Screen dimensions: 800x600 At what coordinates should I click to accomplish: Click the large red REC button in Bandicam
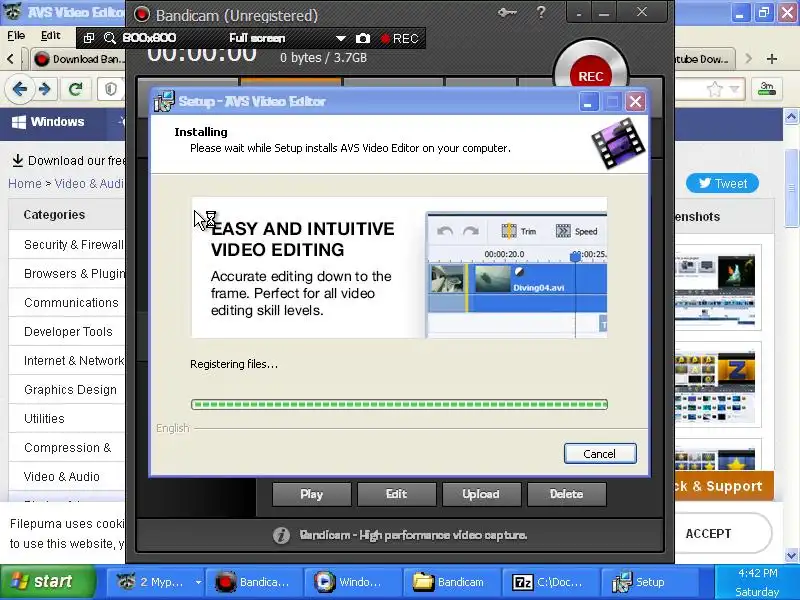pos(591,76)
